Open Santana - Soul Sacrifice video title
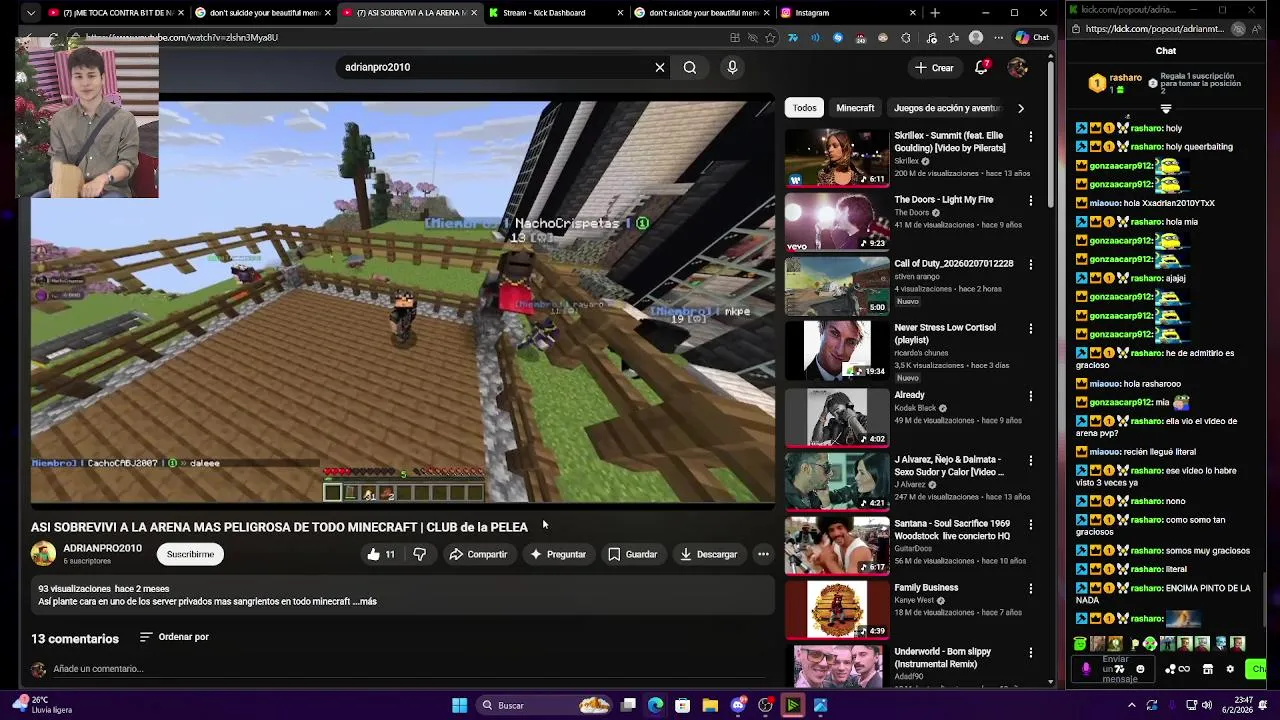The image size is (1280, 720). [x=952, y=530]
